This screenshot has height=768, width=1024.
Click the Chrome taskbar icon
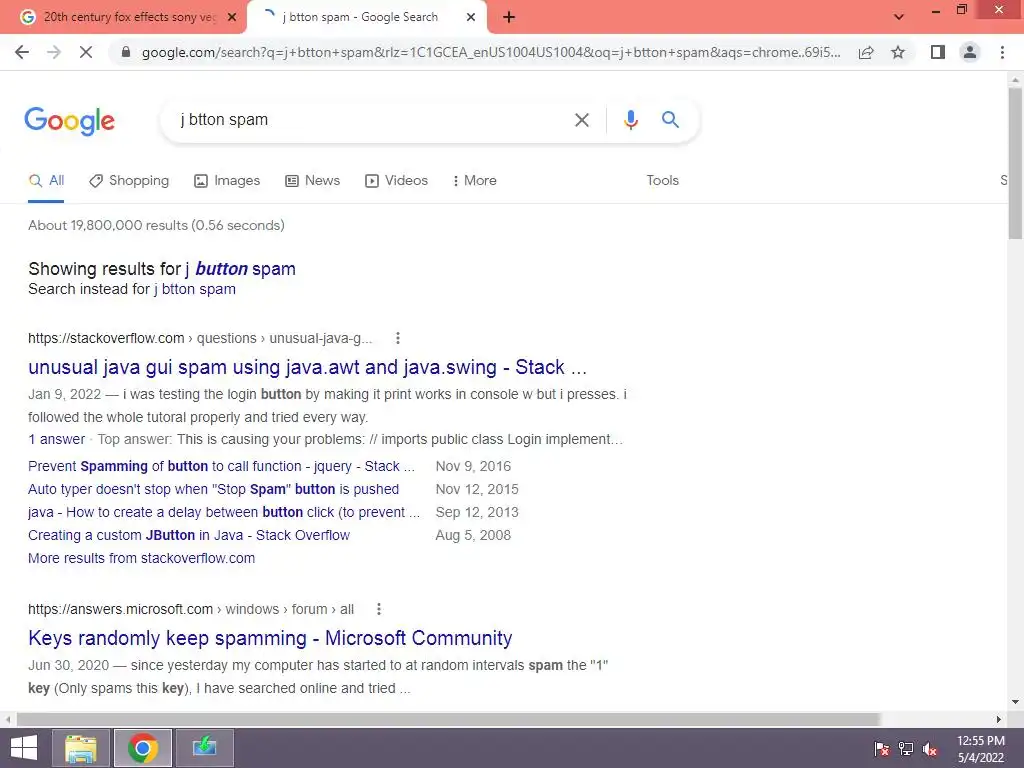click(x=143, y=748)
